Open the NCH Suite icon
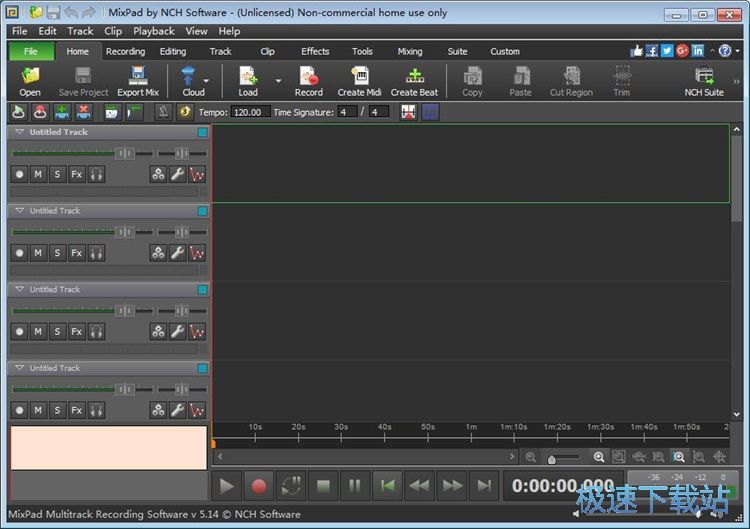This screenshot has width=750, height=529. coord(704,77)
